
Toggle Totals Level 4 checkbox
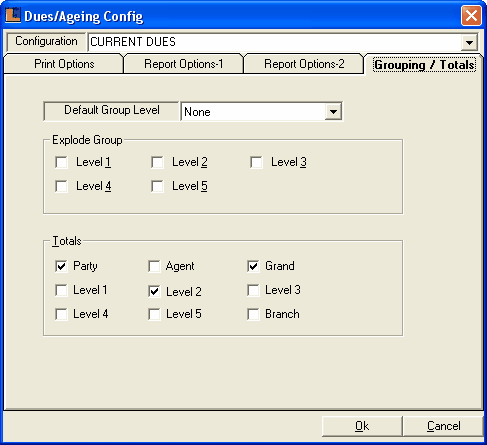pos(61,314)
